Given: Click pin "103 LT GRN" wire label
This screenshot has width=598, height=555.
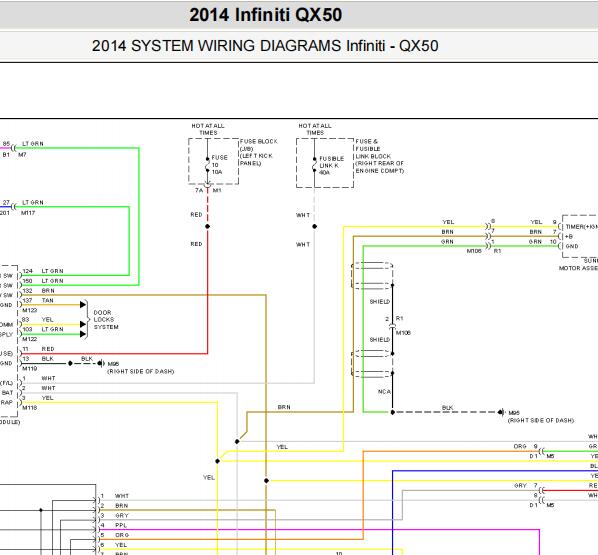Looking at the screenshot, I should 43,329.
